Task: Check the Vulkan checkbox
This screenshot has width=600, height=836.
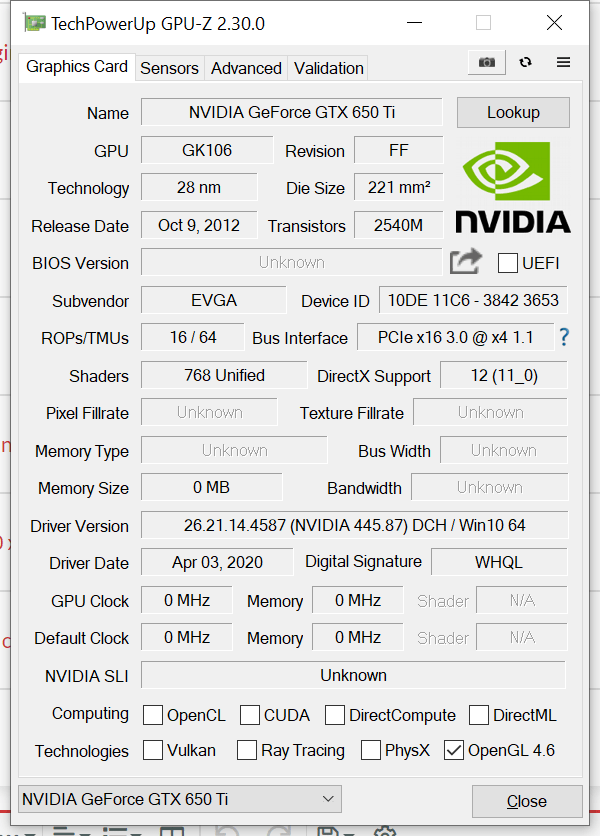Action: tap(153, 750)
